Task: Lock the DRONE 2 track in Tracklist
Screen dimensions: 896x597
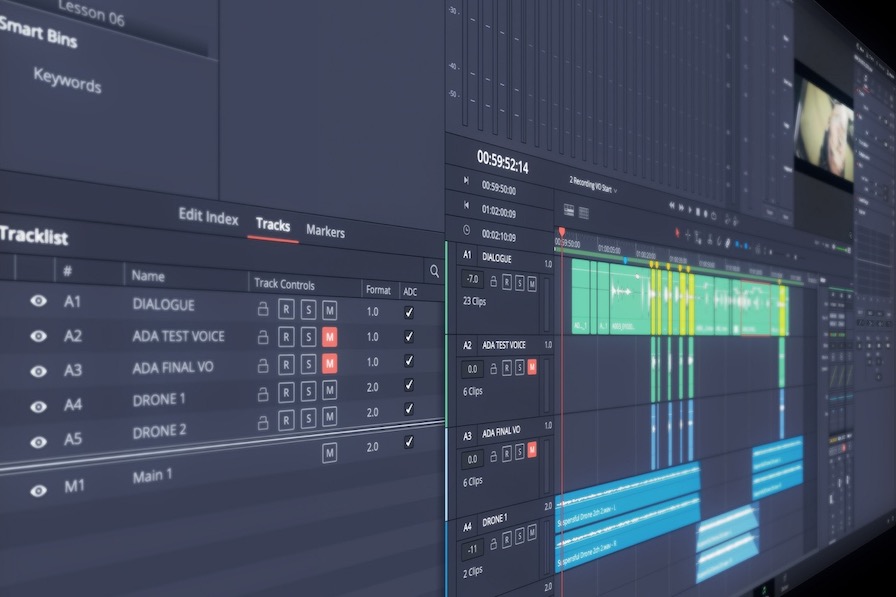Action: [263, 422]
